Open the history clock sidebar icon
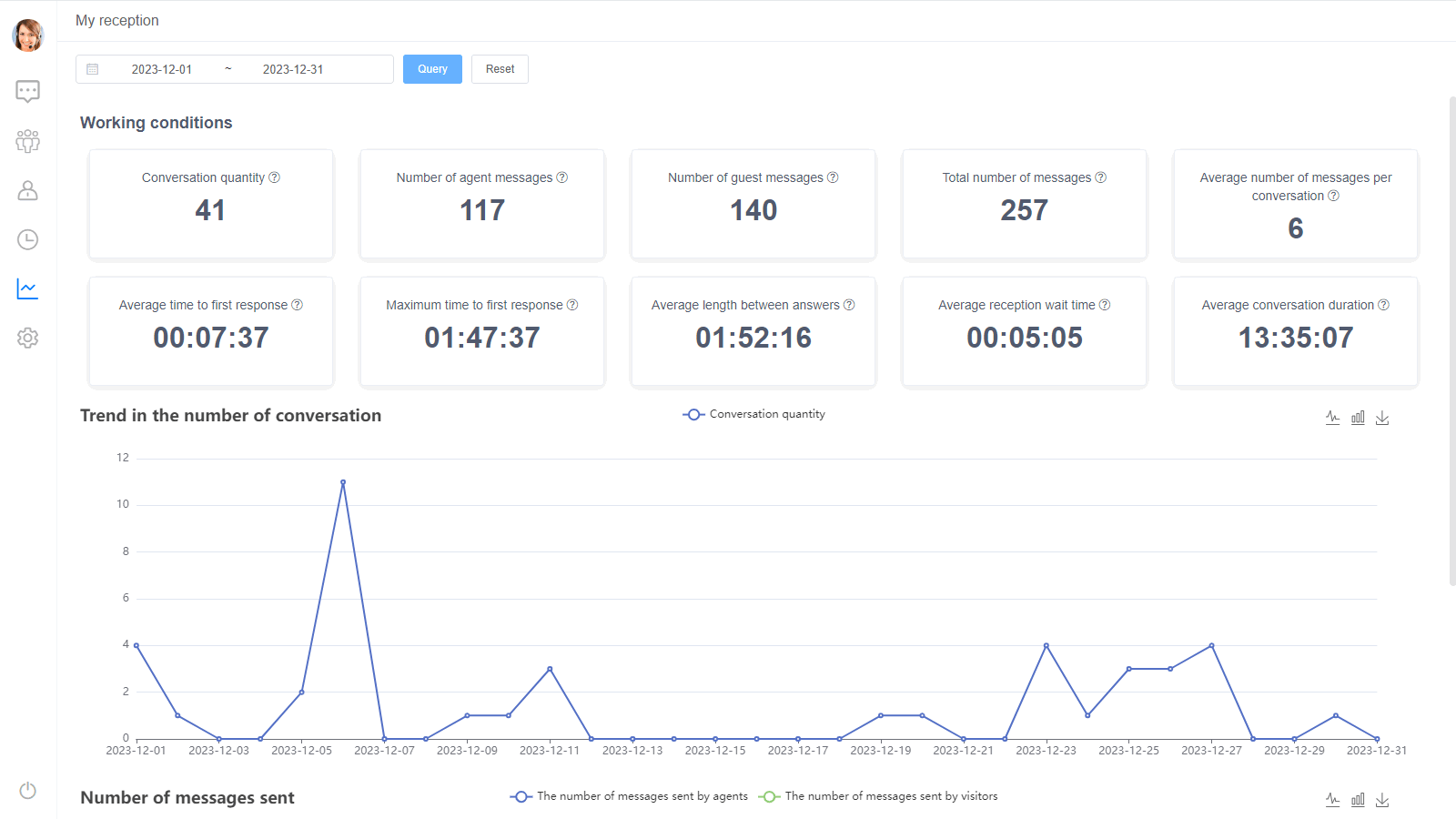The height and width of the screenshot is (819, 1456). point(27,239)
